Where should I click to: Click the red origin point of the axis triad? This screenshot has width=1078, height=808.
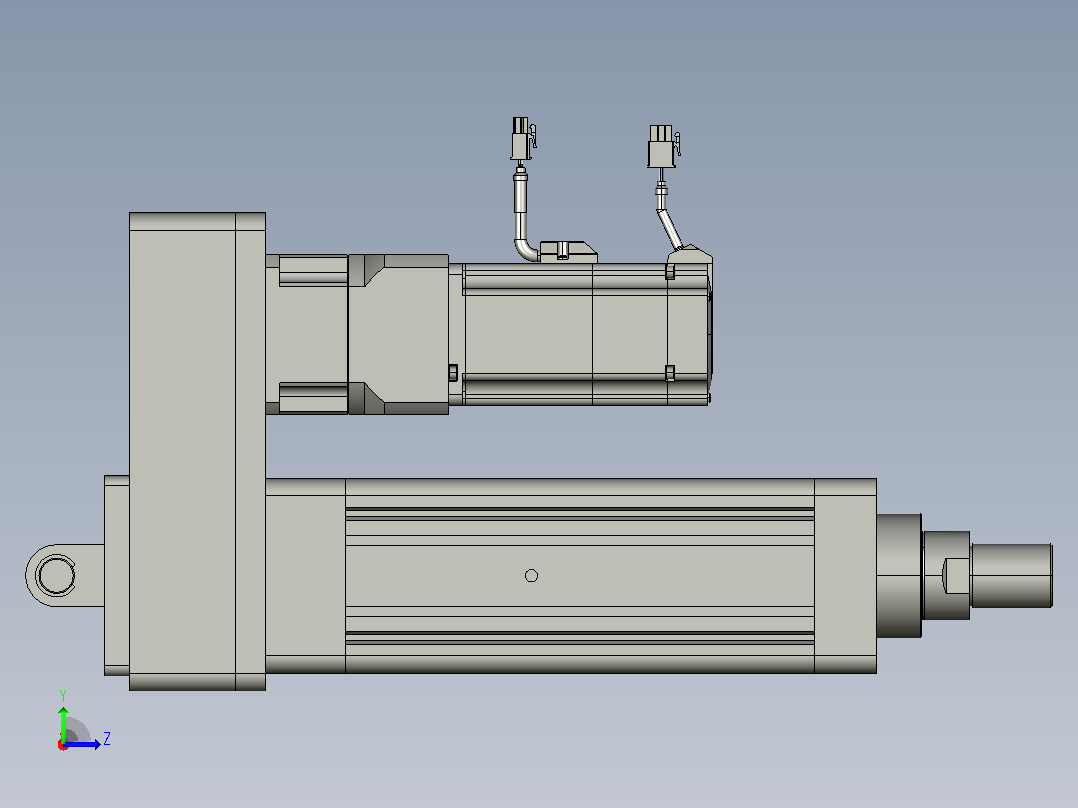click(63, 745)
